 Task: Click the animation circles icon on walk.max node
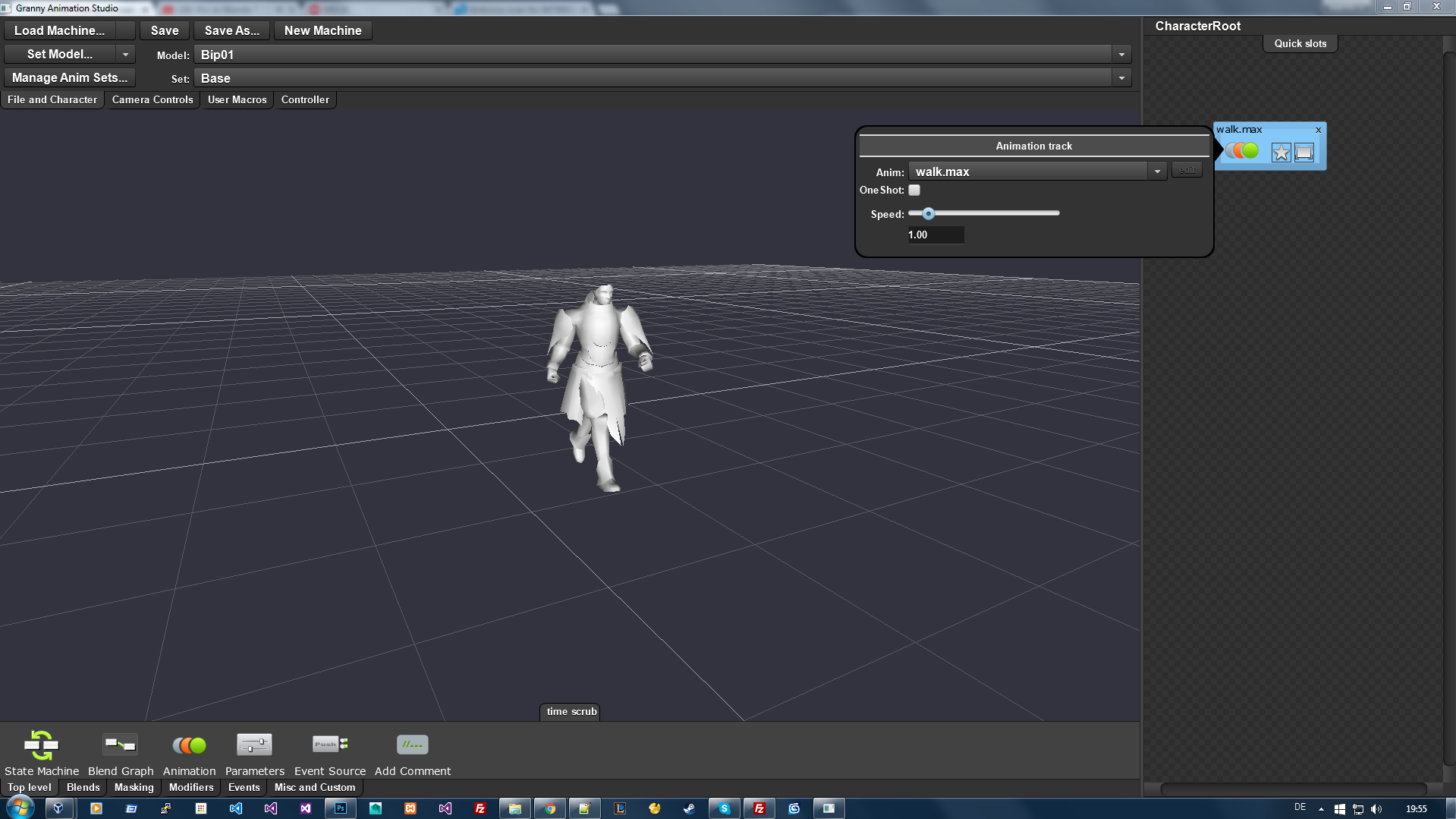(1242, 151)
